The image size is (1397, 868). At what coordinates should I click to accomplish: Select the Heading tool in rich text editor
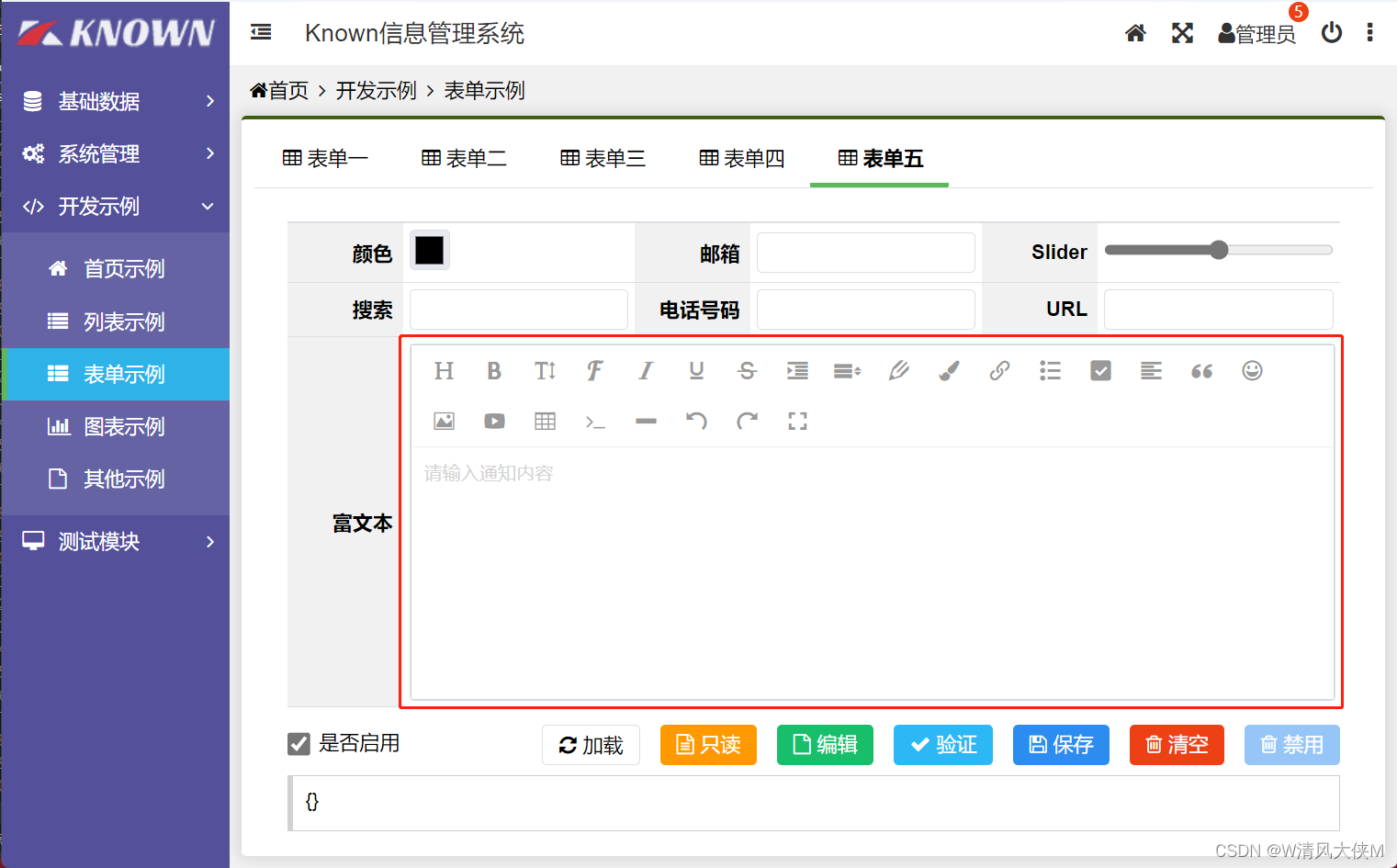pyautogui.click(x=444, y=371)
